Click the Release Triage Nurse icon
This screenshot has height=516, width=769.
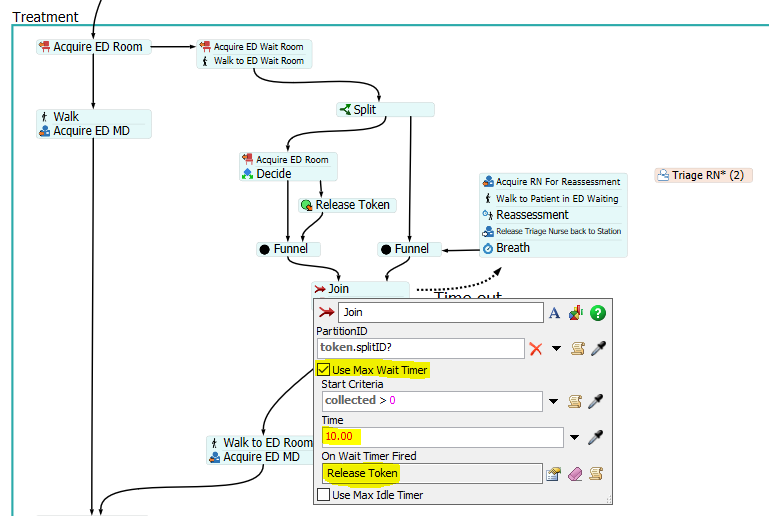tap(488, 231)
